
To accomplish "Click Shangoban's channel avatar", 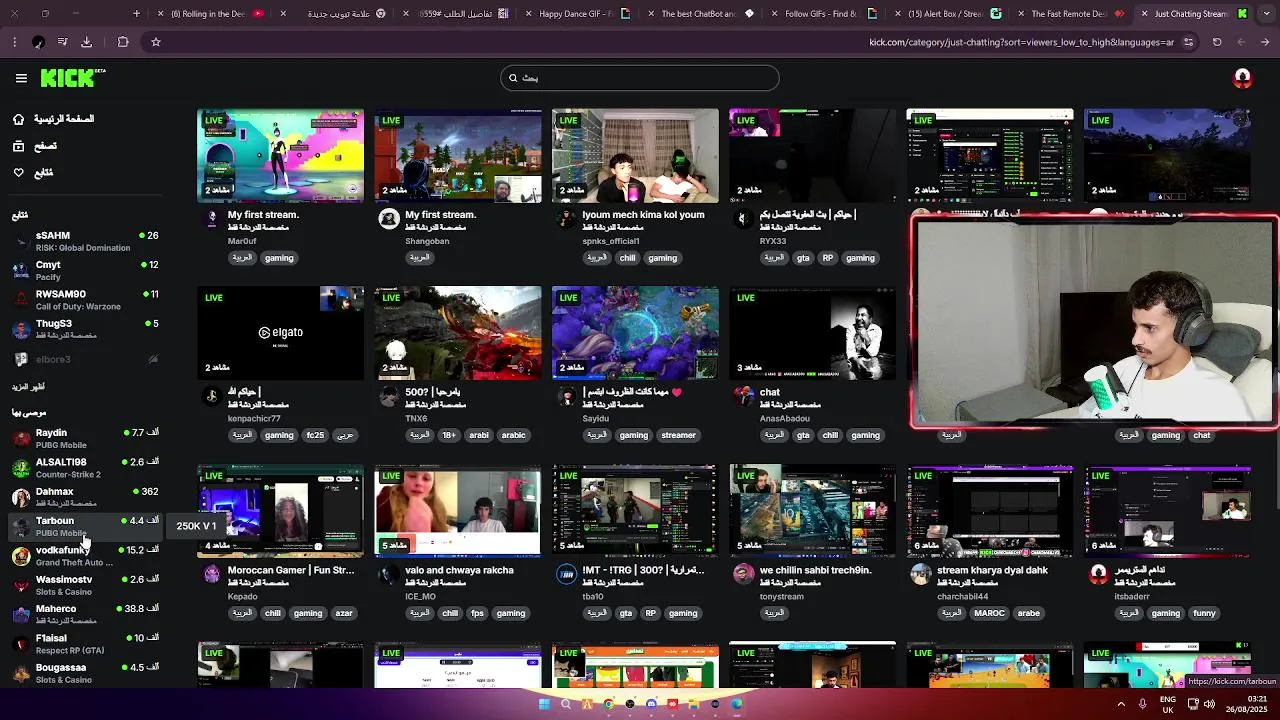I will pos(389,219).
